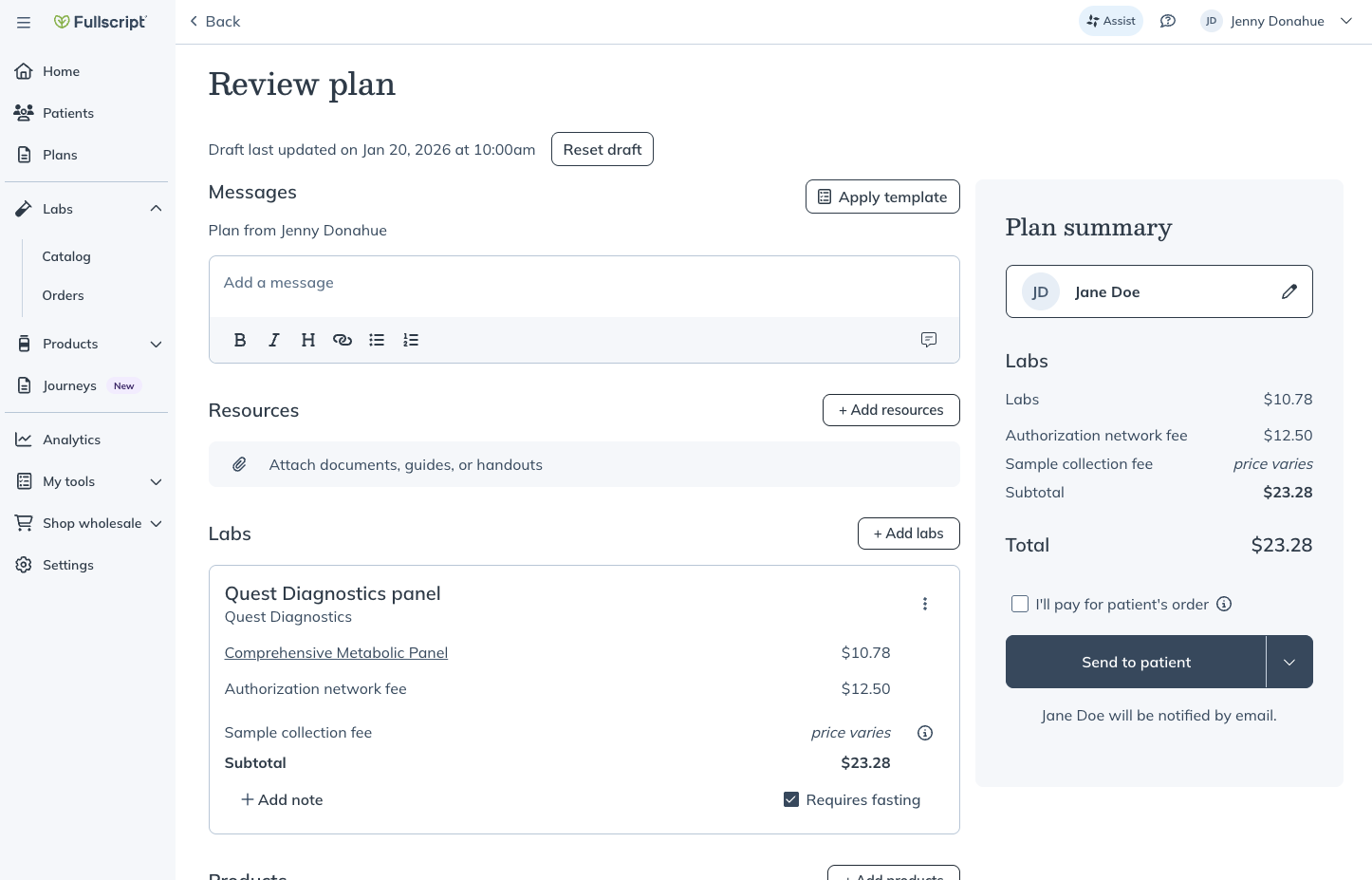Click the Add products button
Viewport: 1372px width, 880px height.
click(894, 873)
